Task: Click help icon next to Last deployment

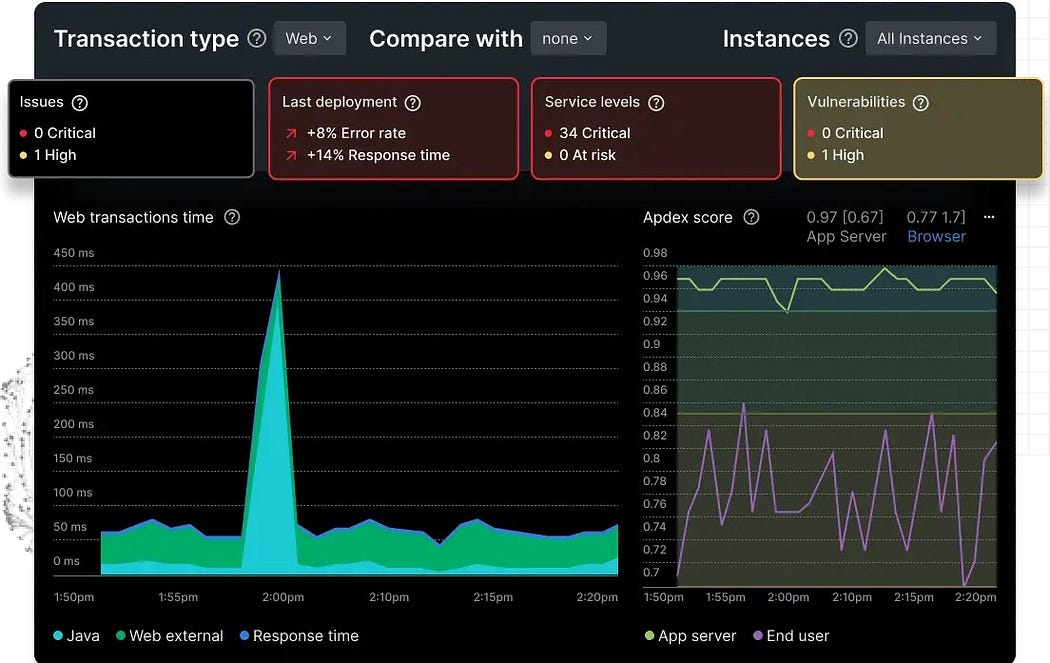Action: coord(412,103)
